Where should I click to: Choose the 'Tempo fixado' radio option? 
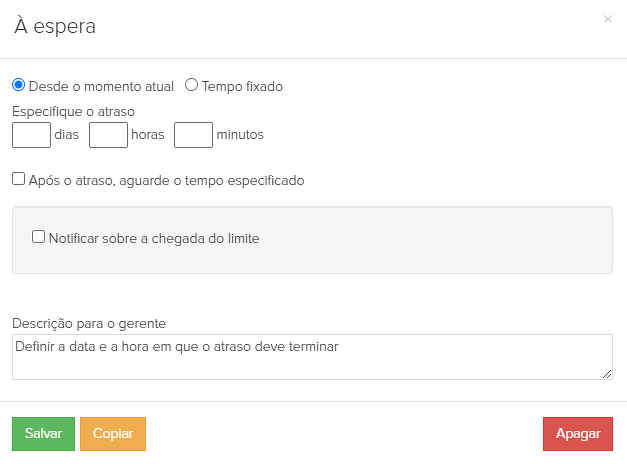coord(192,85)
